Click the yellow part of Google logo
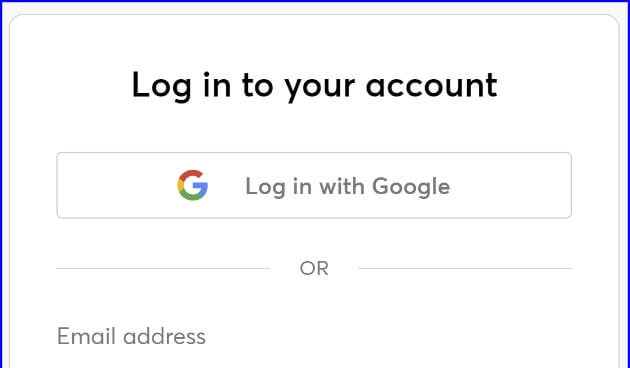 click(x=180, y=185)
